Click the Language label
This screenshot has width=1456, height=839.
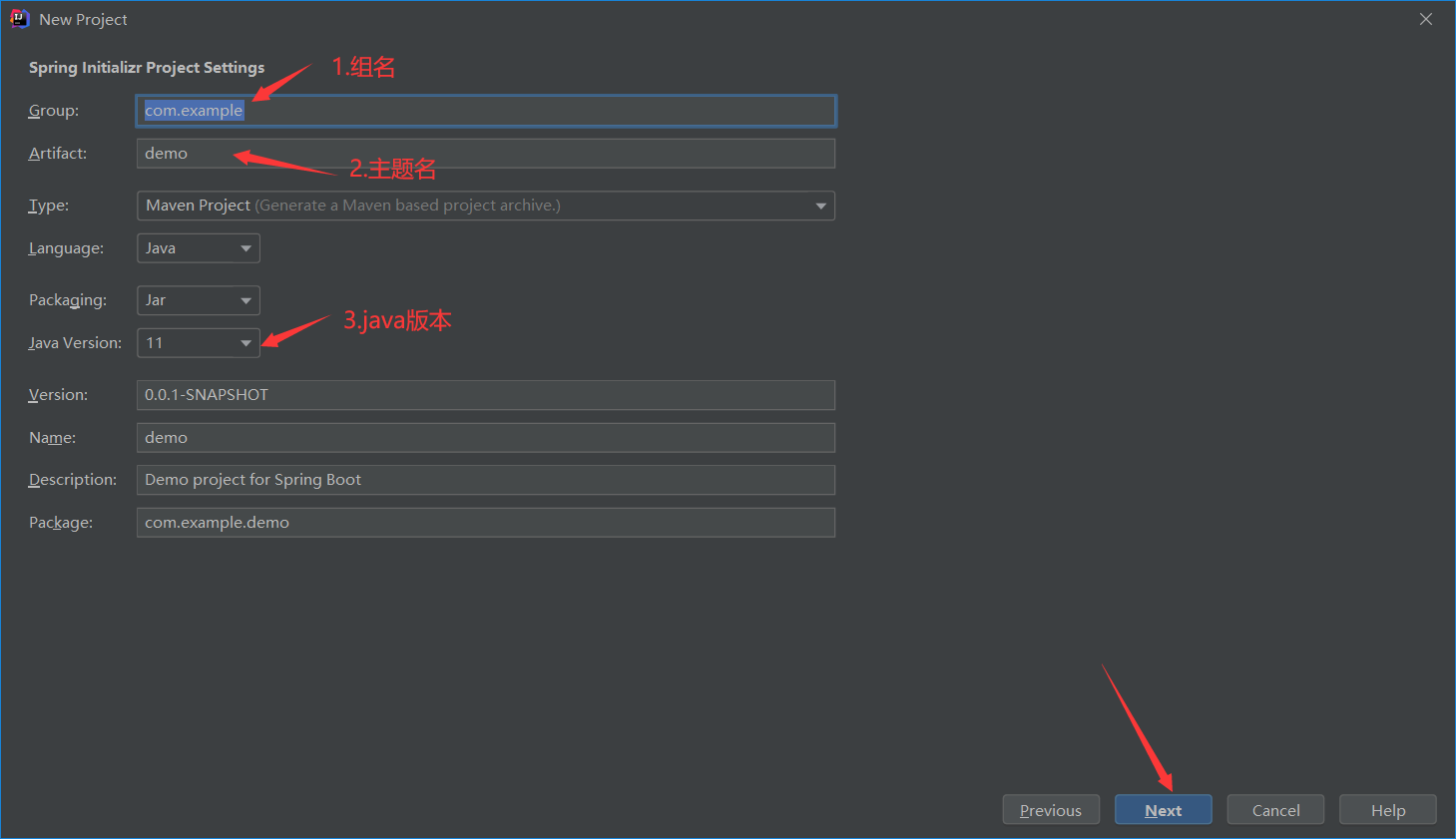point(66,248)
